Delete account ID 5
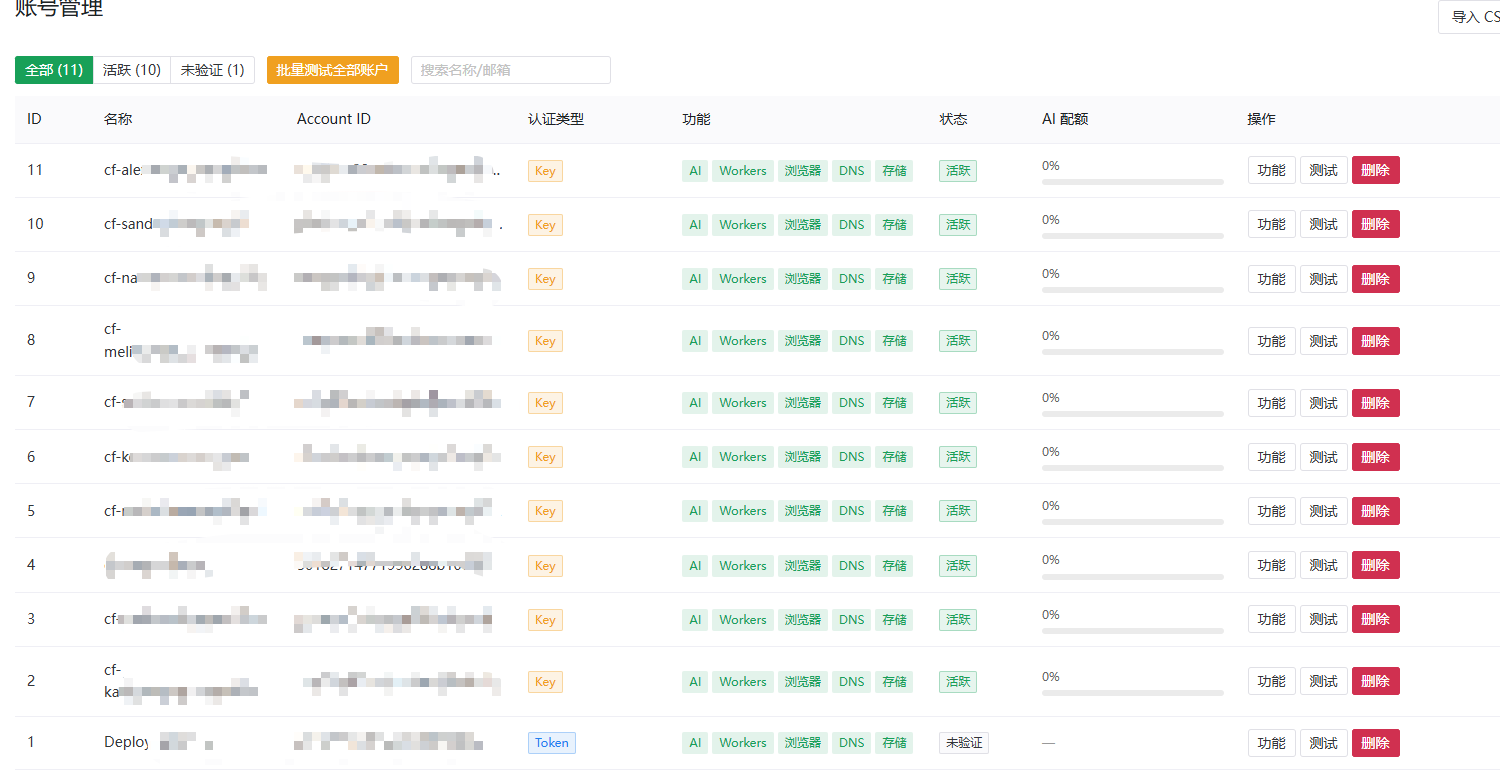The image size is (1500, 773). tap(1376, 511)
